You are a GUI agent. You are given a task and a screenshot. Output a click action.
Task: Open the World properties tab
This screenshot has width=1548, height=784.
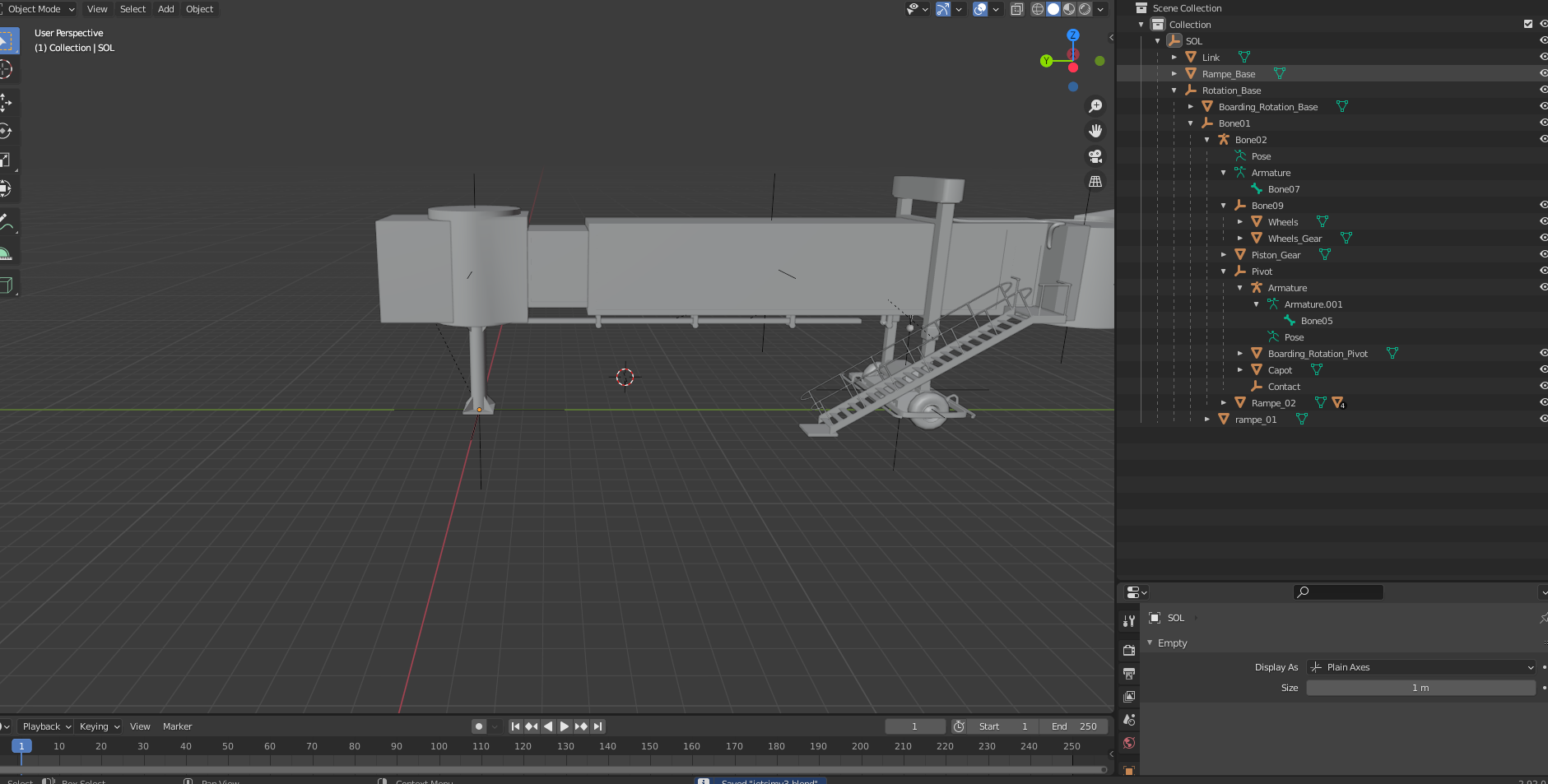click(1129, 743)
